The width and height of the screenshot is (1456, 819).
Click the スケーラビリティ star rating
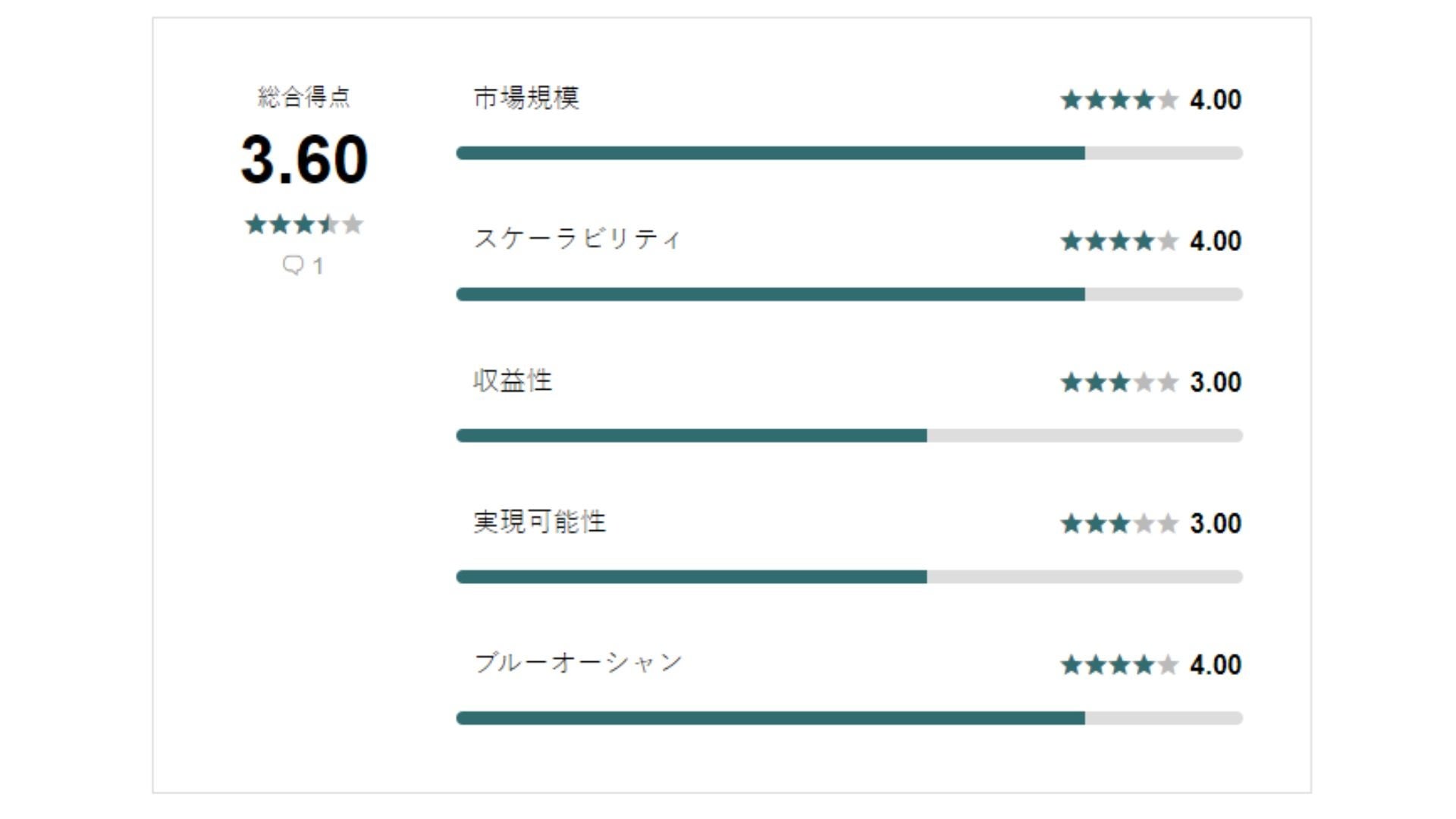point(1119,241)
